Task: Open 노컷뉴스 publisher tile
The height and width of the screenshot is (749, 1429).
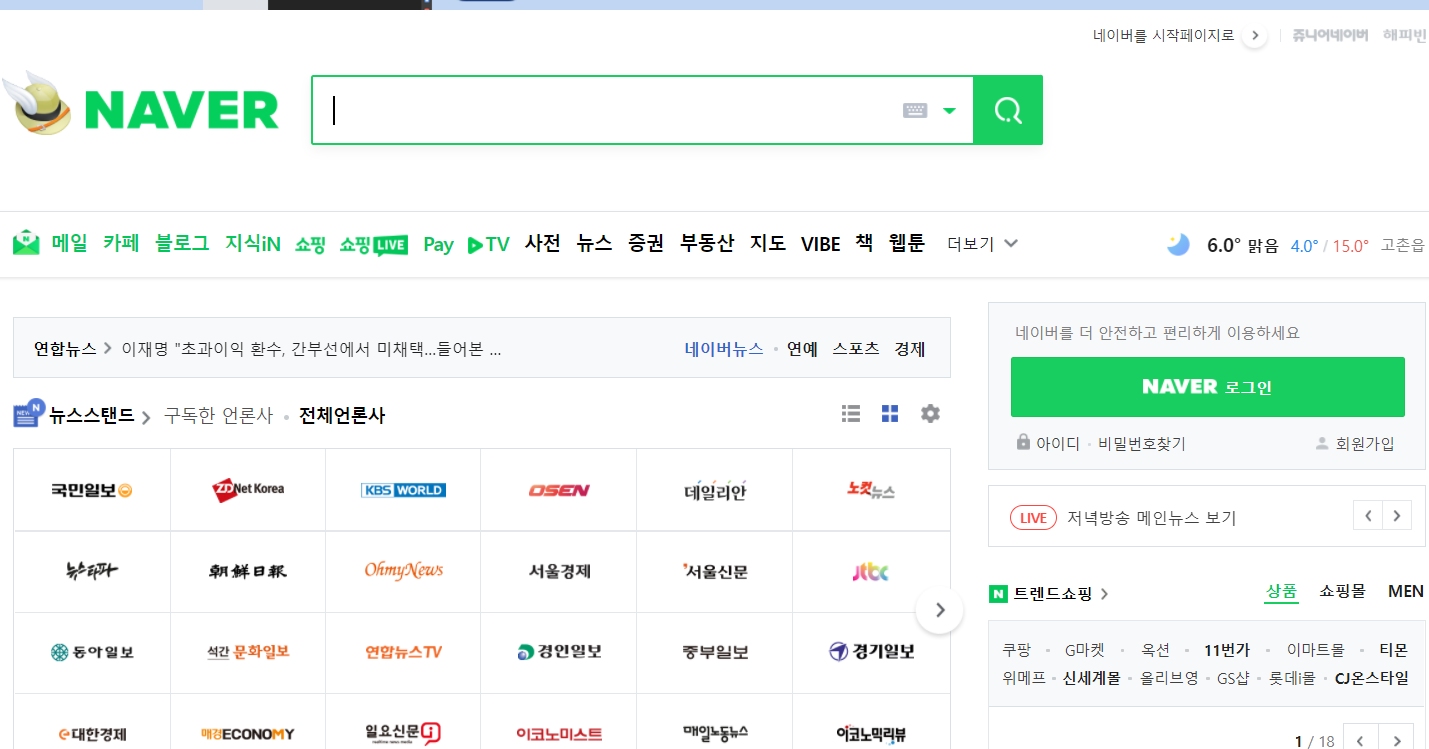Action: coord(870,490)
